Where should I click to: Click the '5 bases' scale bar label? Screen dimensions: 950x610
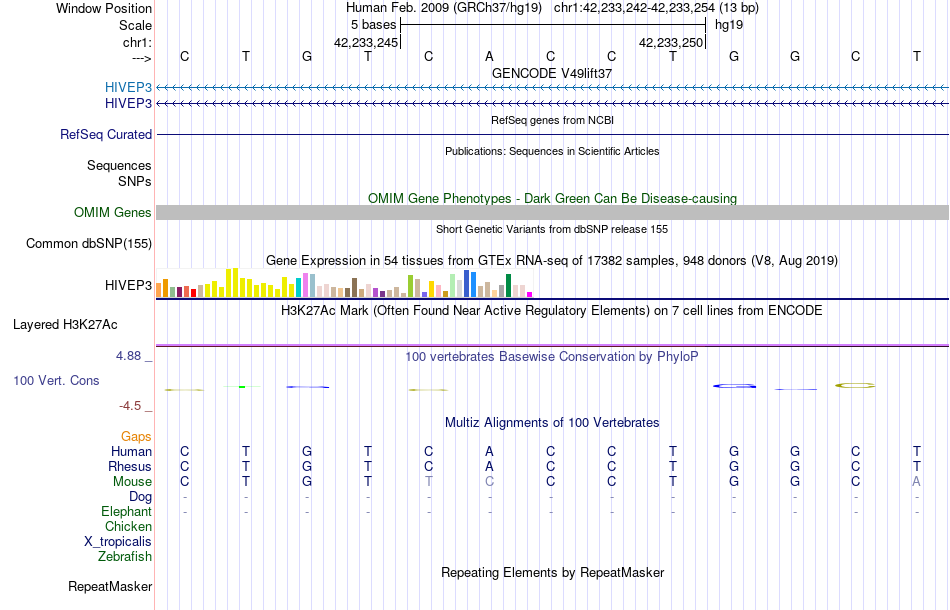tap(373, 25)
